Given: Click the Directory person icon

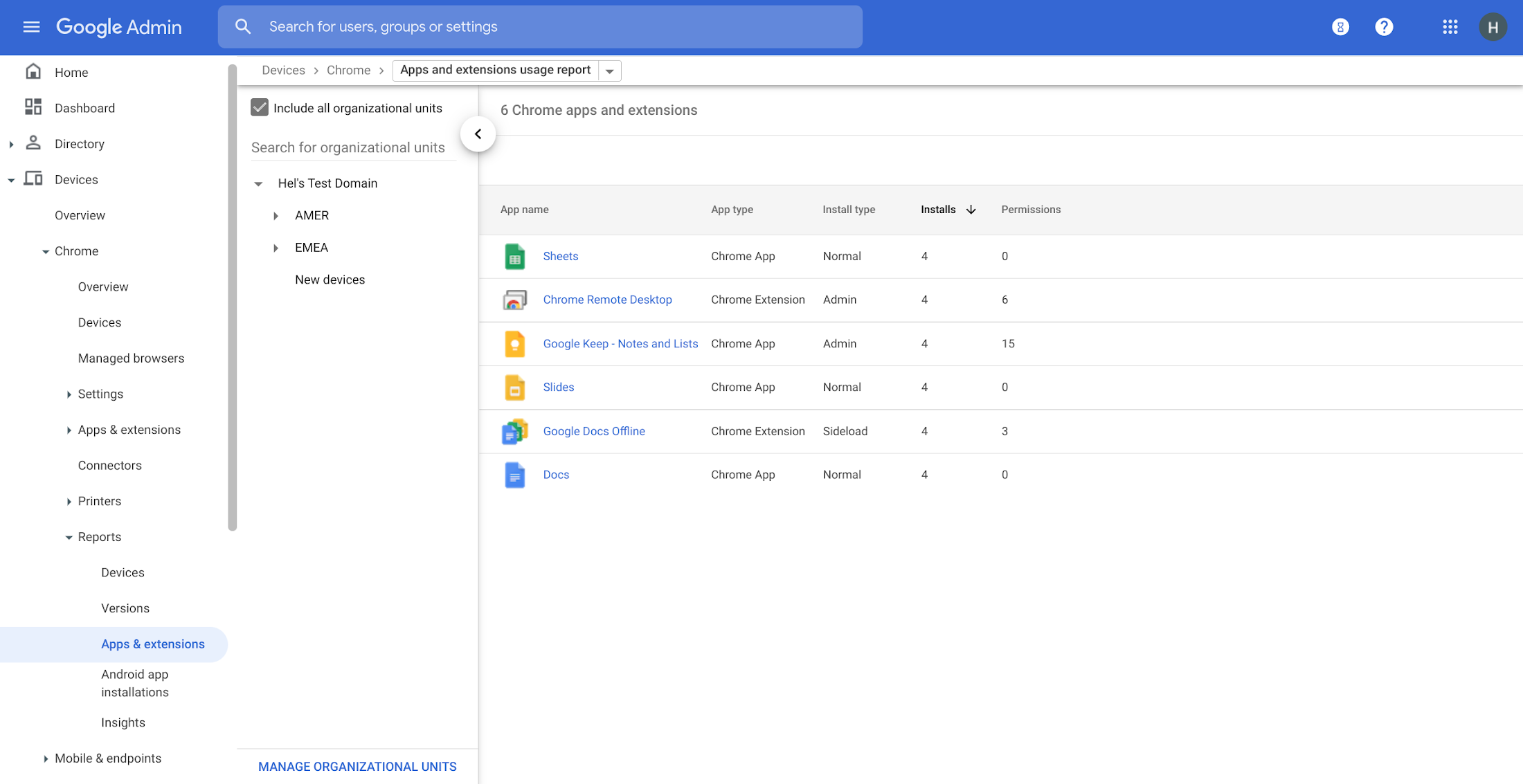Looking at the screenshot, I should (x=33, y=143).
